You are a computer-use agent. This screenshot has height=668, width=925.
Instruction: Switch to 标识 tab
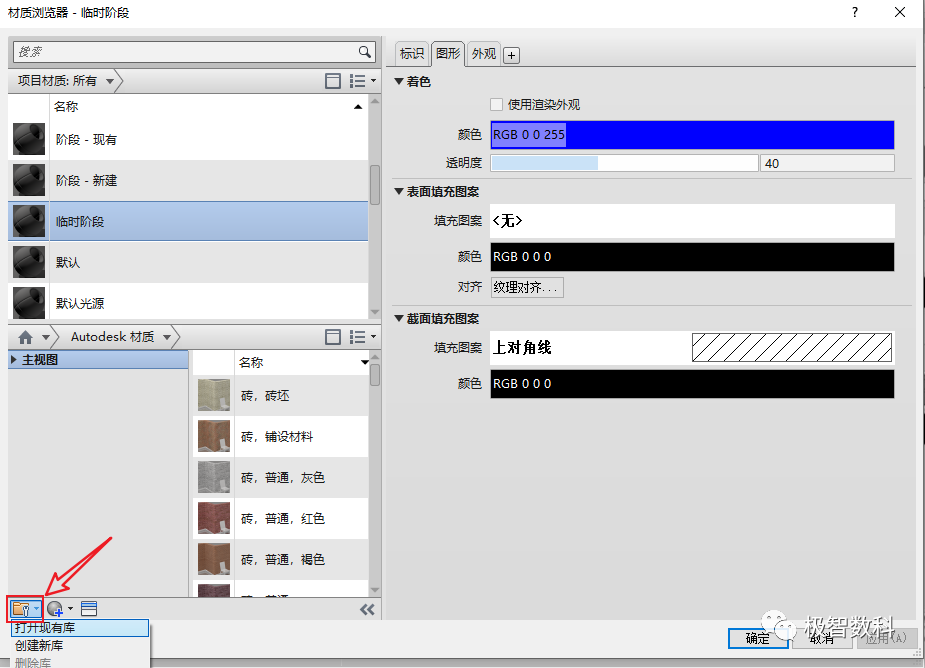[412, 54]
